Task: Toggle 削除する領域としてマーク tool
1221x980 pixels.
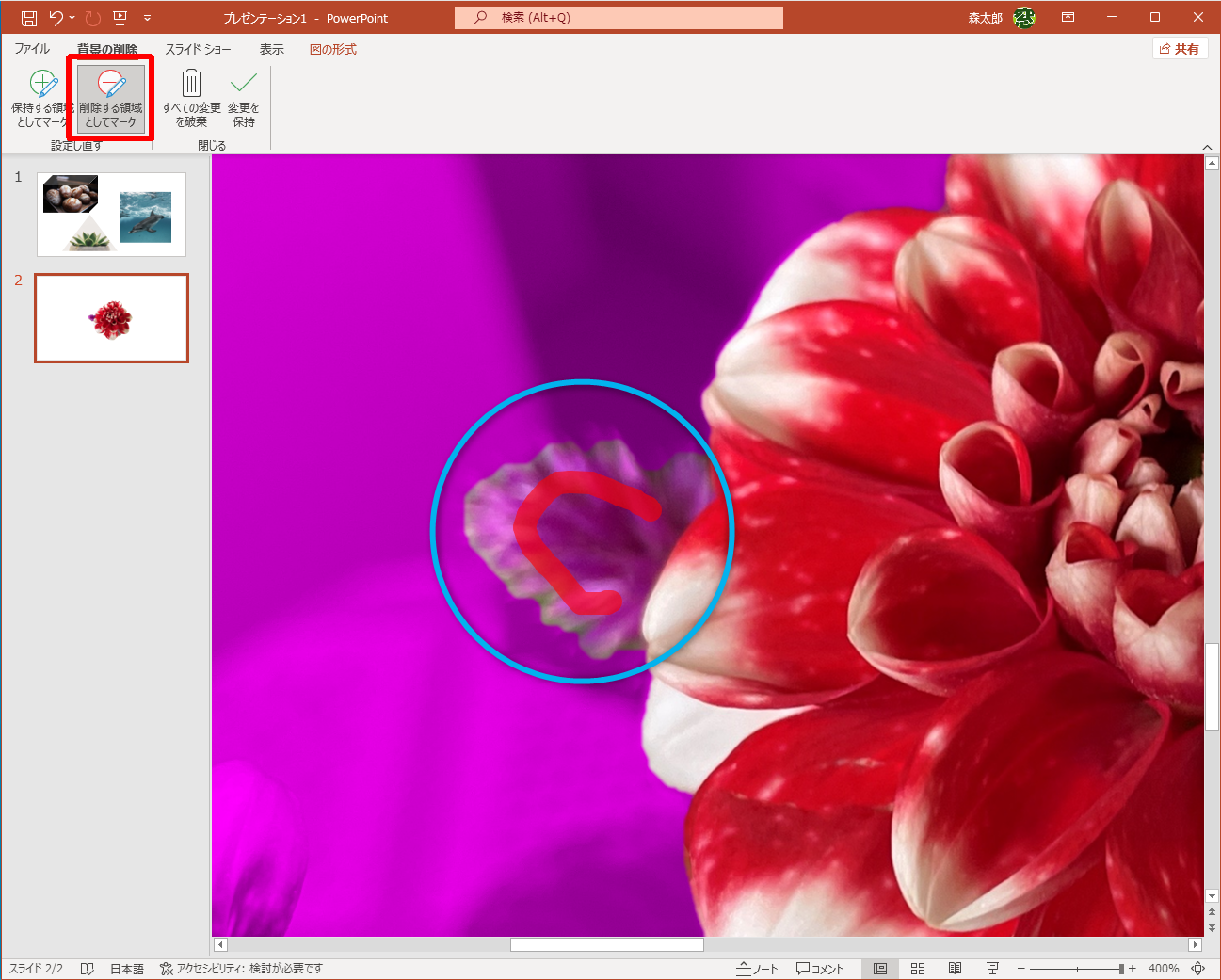Action: [x=111, y=99]
